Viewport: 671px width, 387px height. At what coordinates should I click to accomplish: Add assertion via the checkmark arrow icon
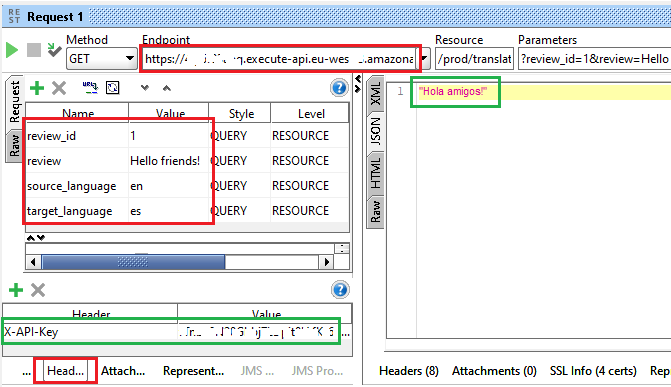coord(54,50)
